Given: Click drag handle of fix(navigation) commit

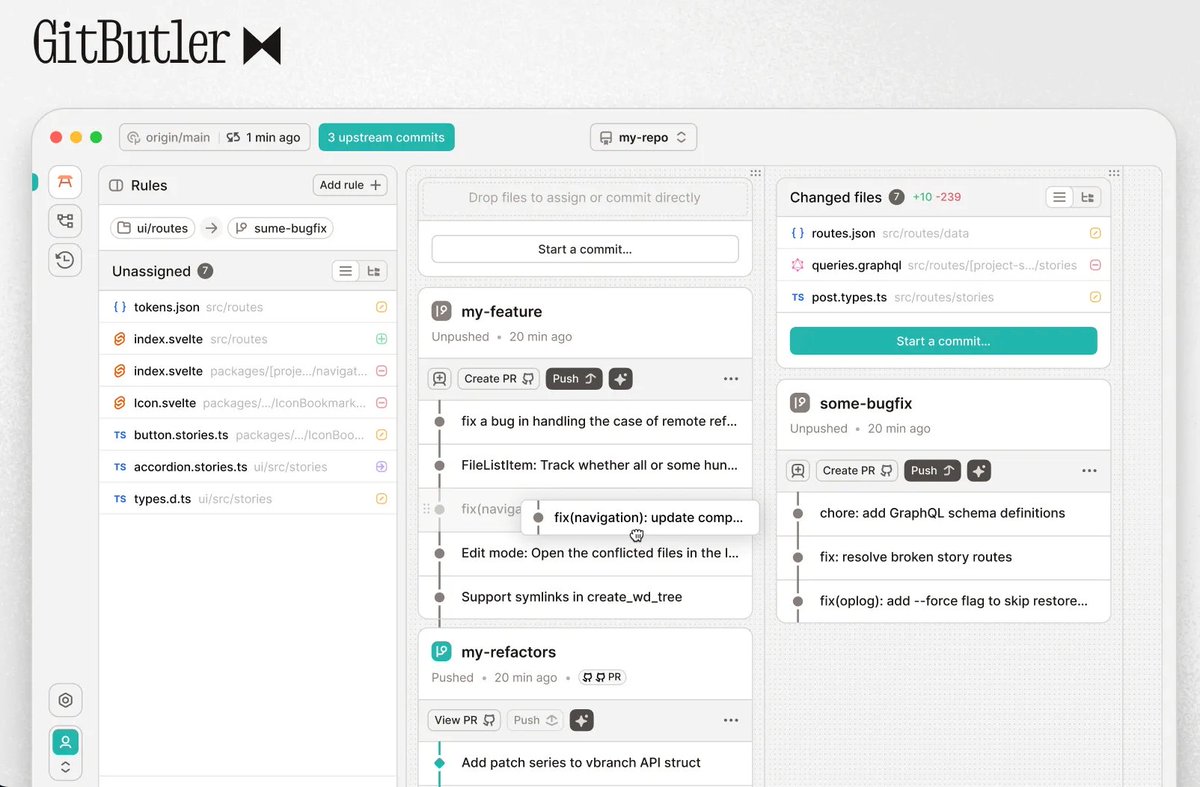Looking at the screenshot, I should tap(427, 509).
